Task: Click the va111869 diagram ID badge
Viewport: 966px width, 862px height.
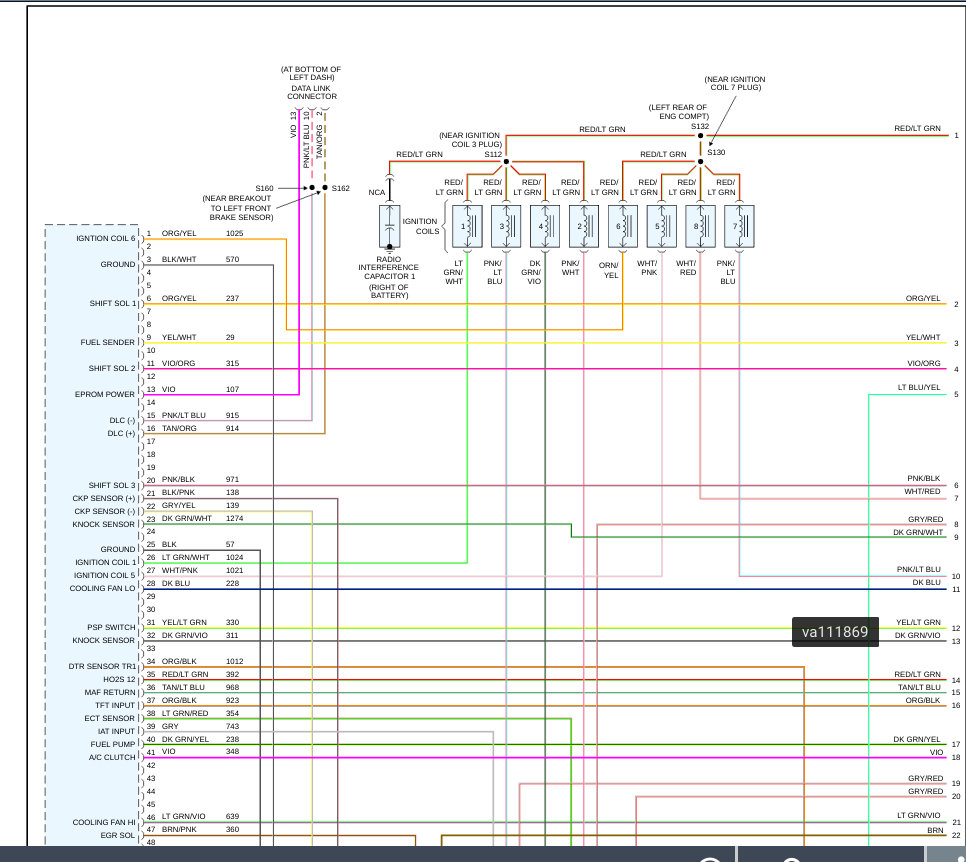Action: point(835,632)
